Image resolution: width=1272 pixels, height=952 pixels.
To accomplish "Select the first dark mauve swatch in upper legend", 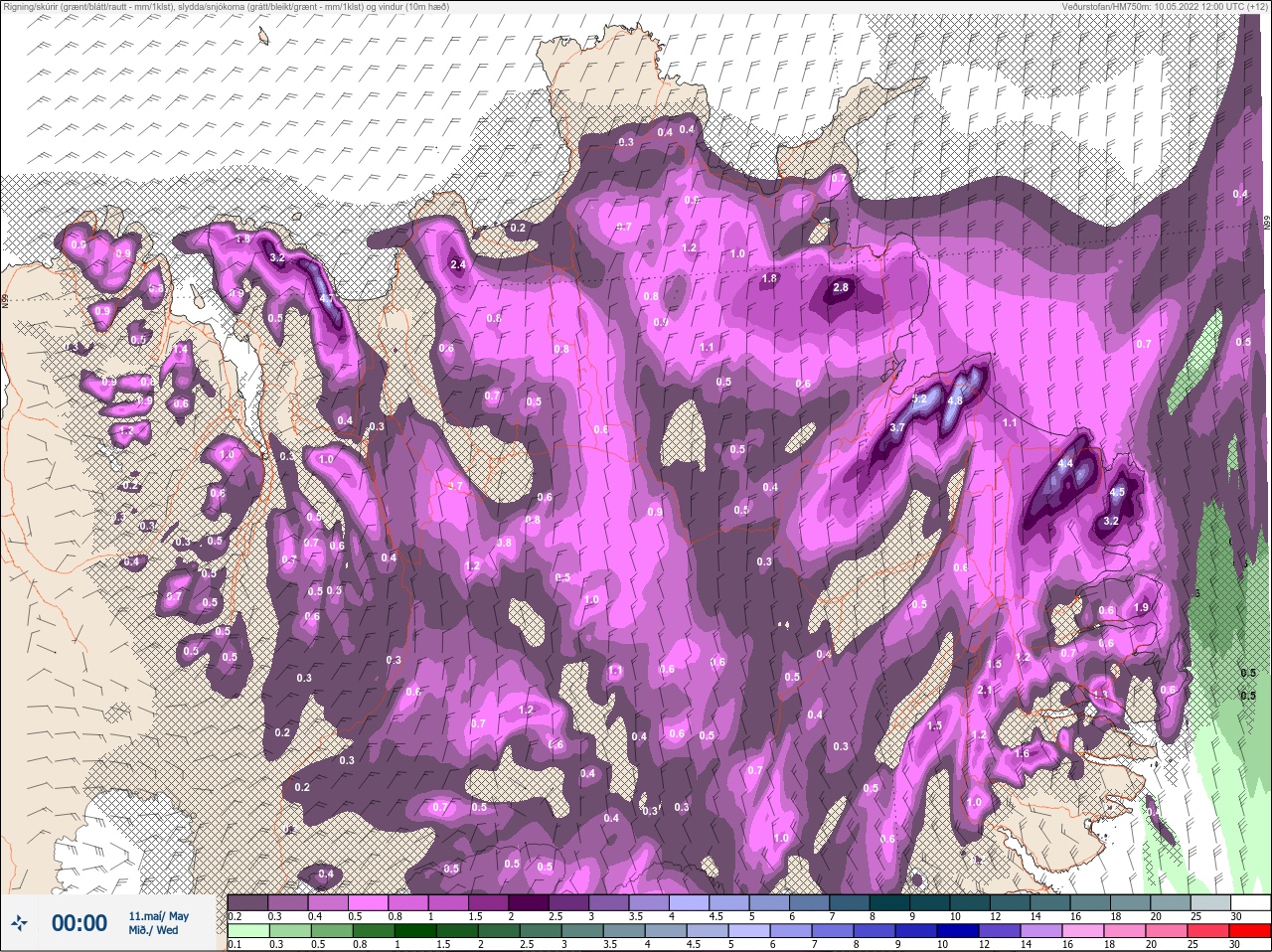I will pos(246,903).
